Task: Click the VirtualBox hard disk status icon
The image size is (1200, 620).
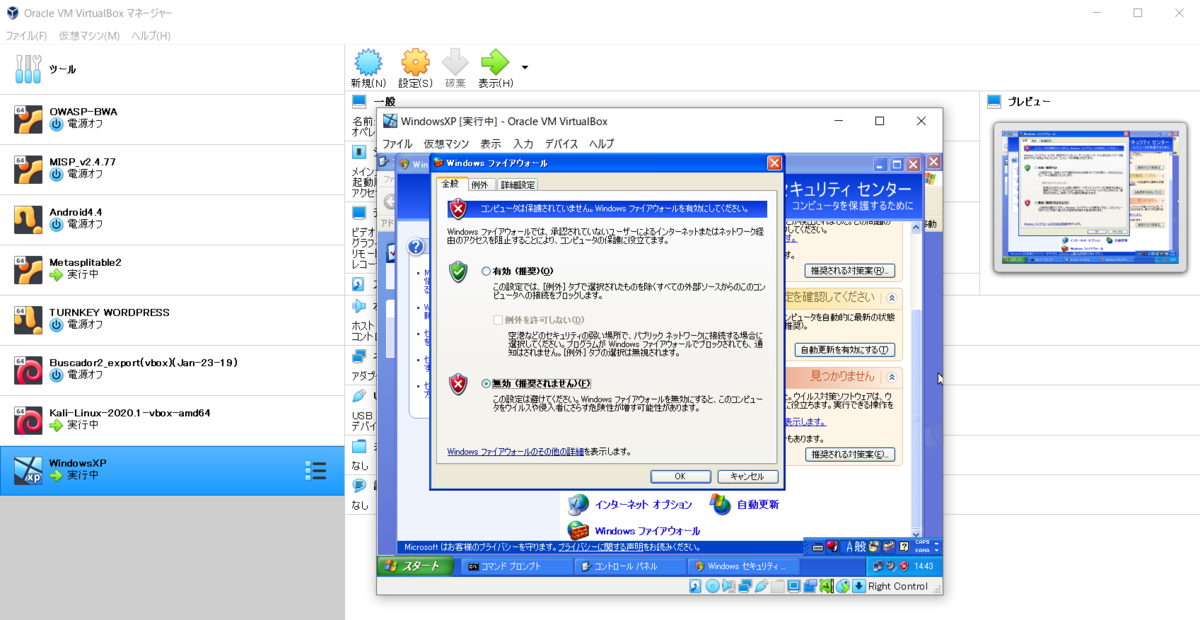Action: [696, 586]
